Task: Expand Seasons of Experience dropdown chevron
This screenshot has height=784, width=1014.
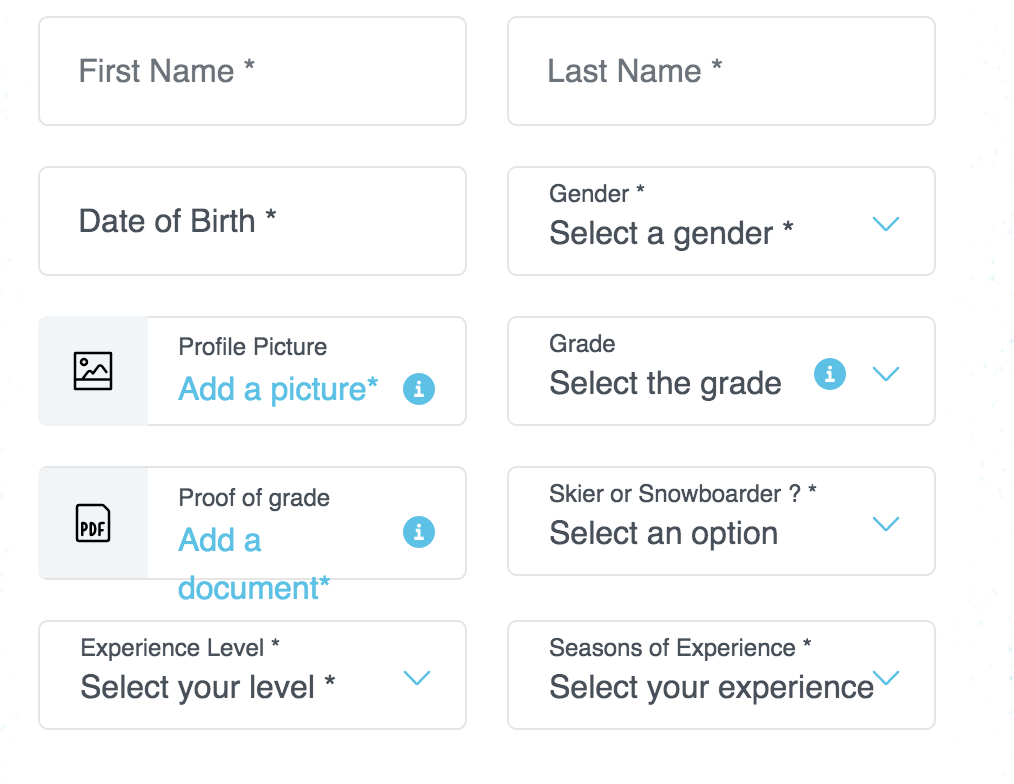Action: tap(886, 677)
